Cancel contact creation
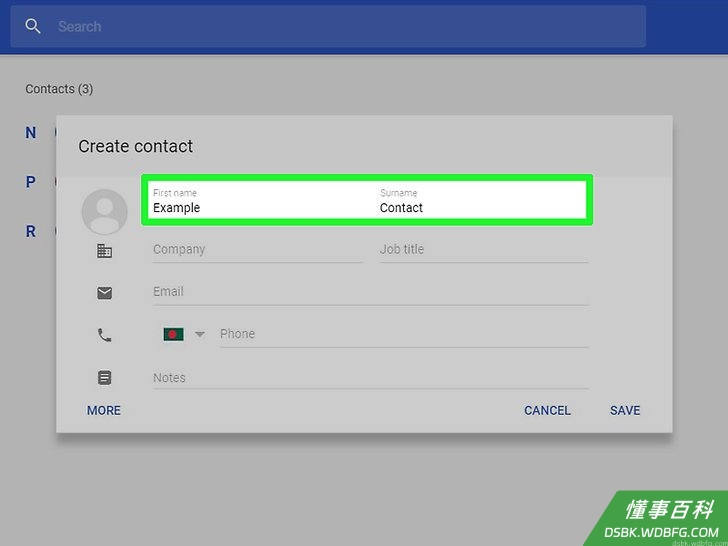Image resolution: width=728 pixels, height=546 pixels. pos(547,410)
